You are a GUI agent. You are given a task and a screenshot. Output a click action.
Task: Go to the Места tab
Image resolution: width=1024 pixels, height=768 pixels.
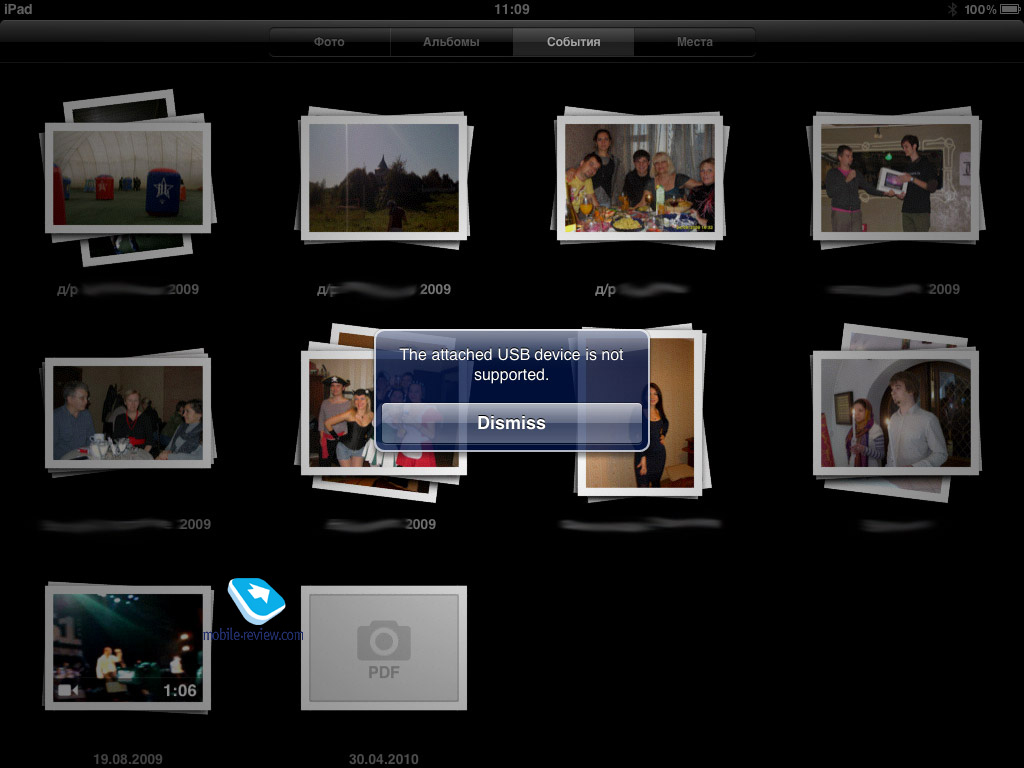pos(694,42)
